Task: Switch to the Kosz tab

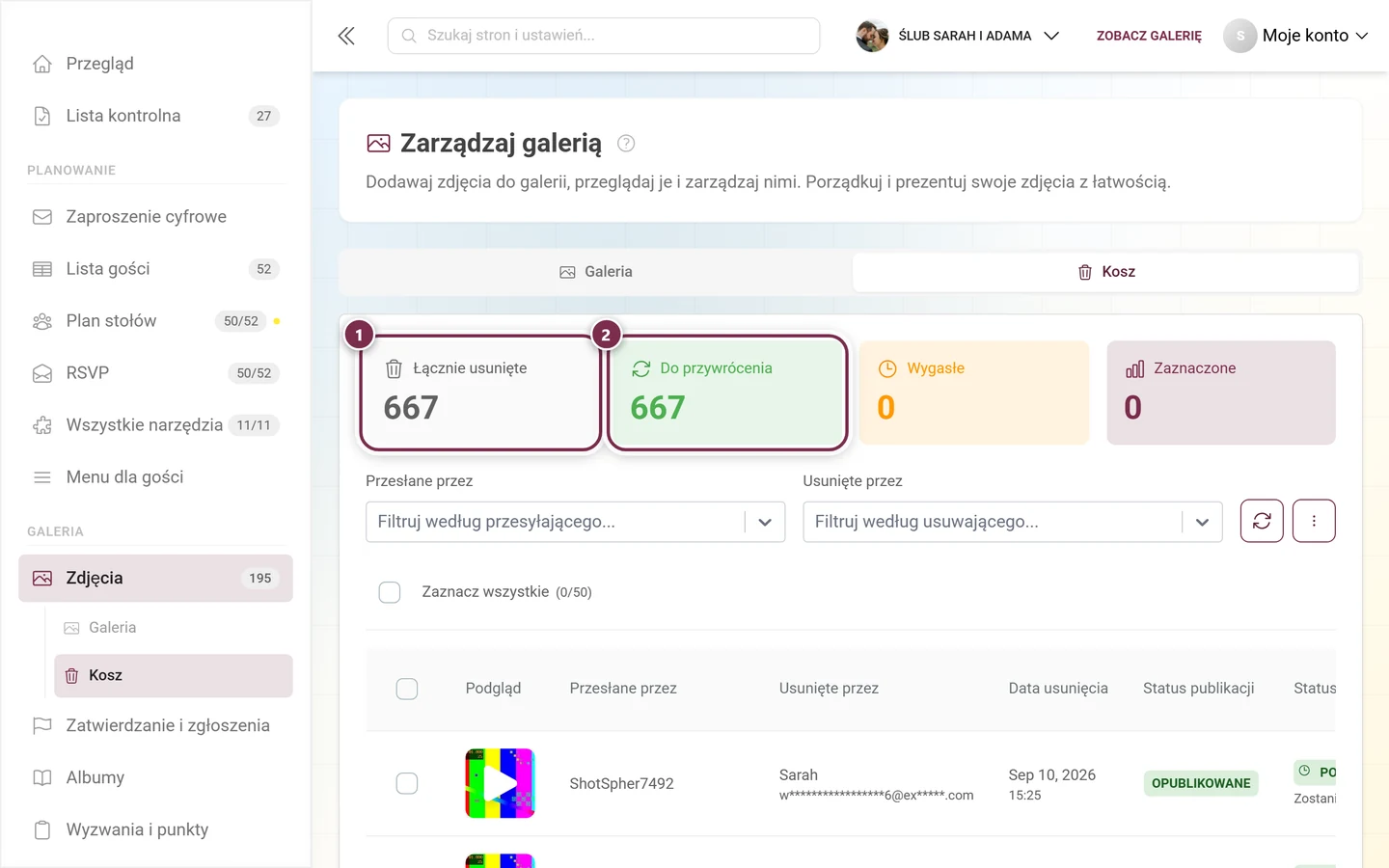Action: (1106, 272)
